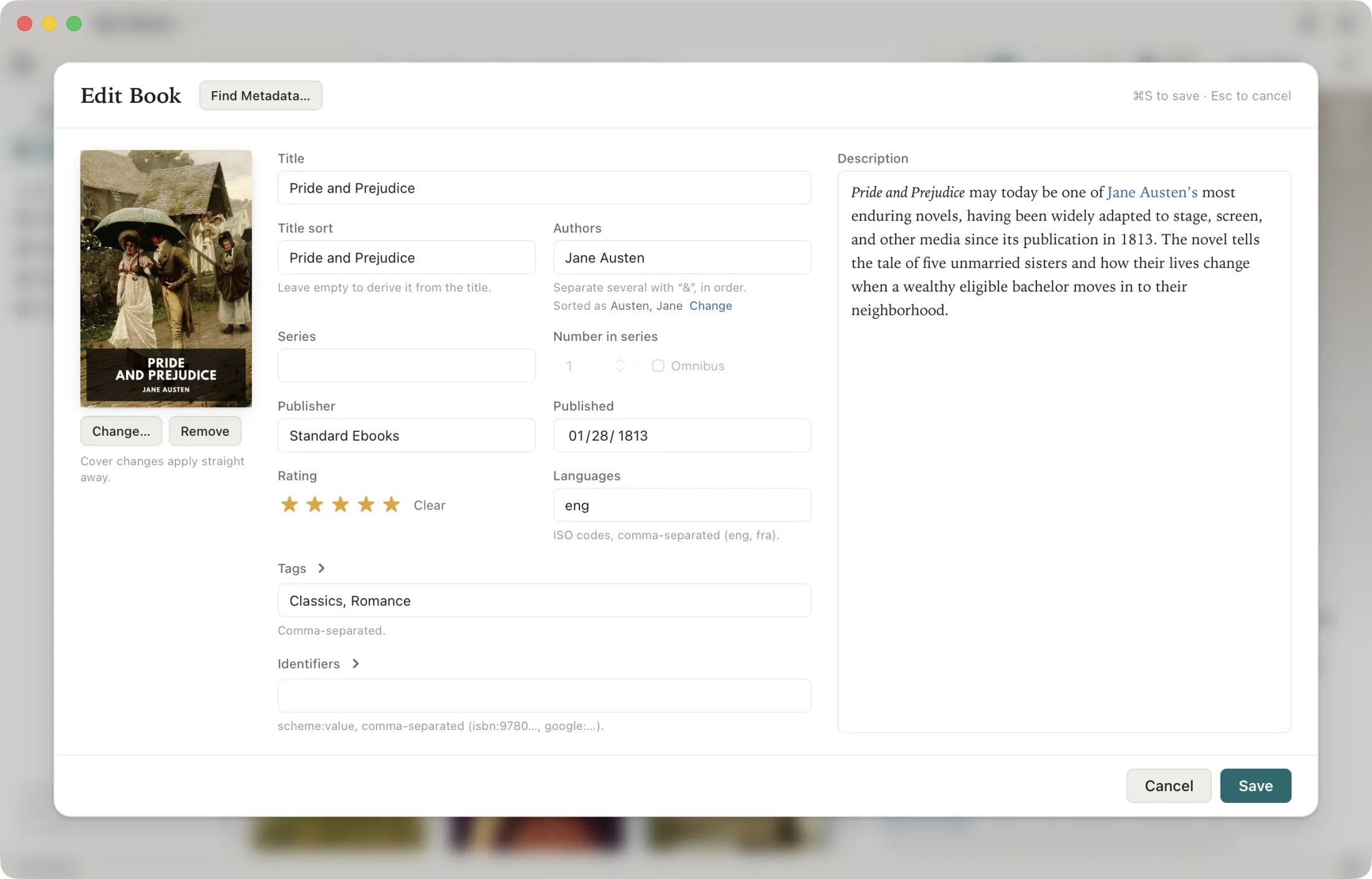The image size is (1372, 879).
Task: Edit the Publisher field Standard Ebooks
Action: [x=407, y=435]
